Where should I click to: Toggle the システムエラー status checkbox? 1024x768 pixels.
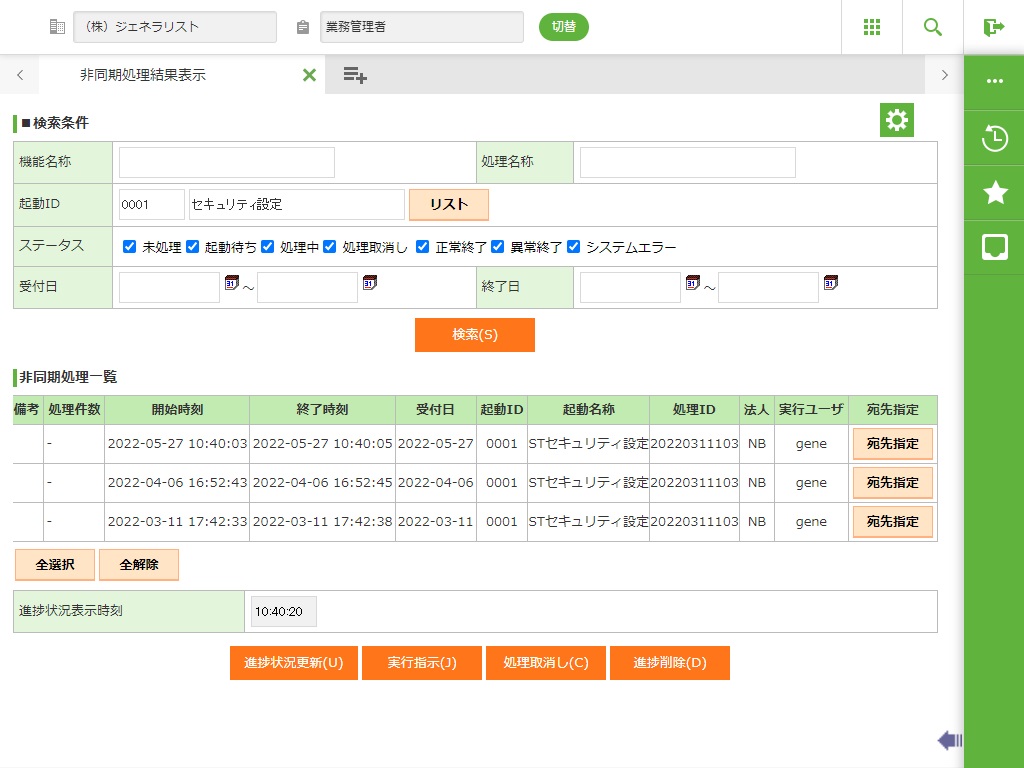coord(573,247)
